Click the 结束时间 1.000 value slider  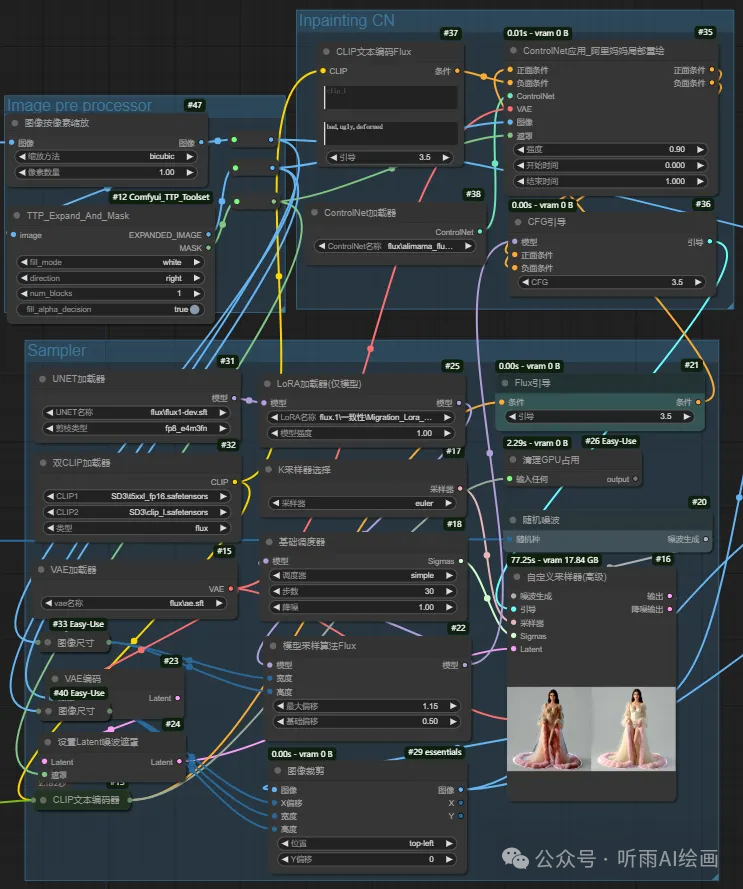(610, 181)
